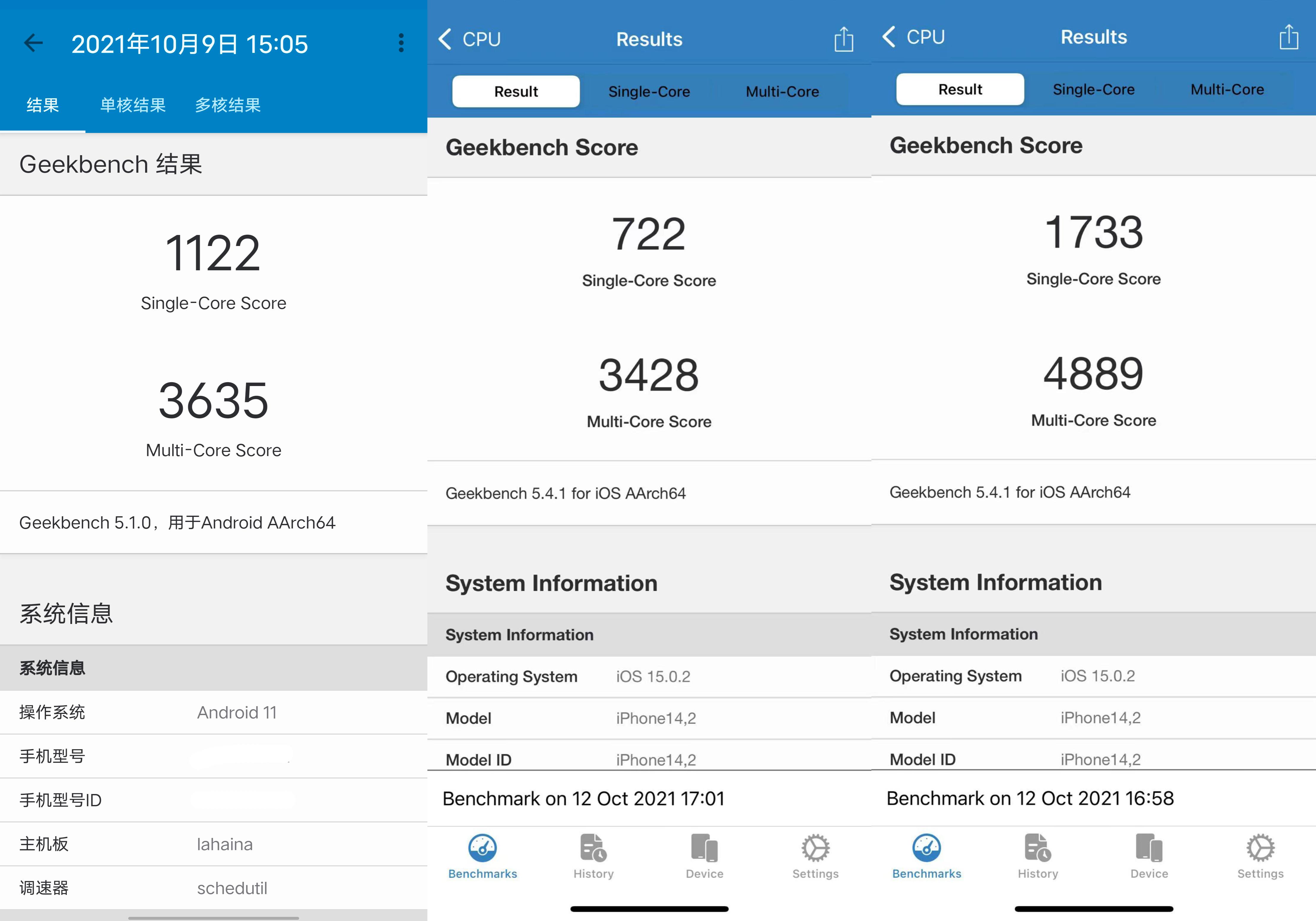Tap the 1122 single-core score
Viewport: 1316px width, 921px height.
pyautogui.click(x=213, y=253)
